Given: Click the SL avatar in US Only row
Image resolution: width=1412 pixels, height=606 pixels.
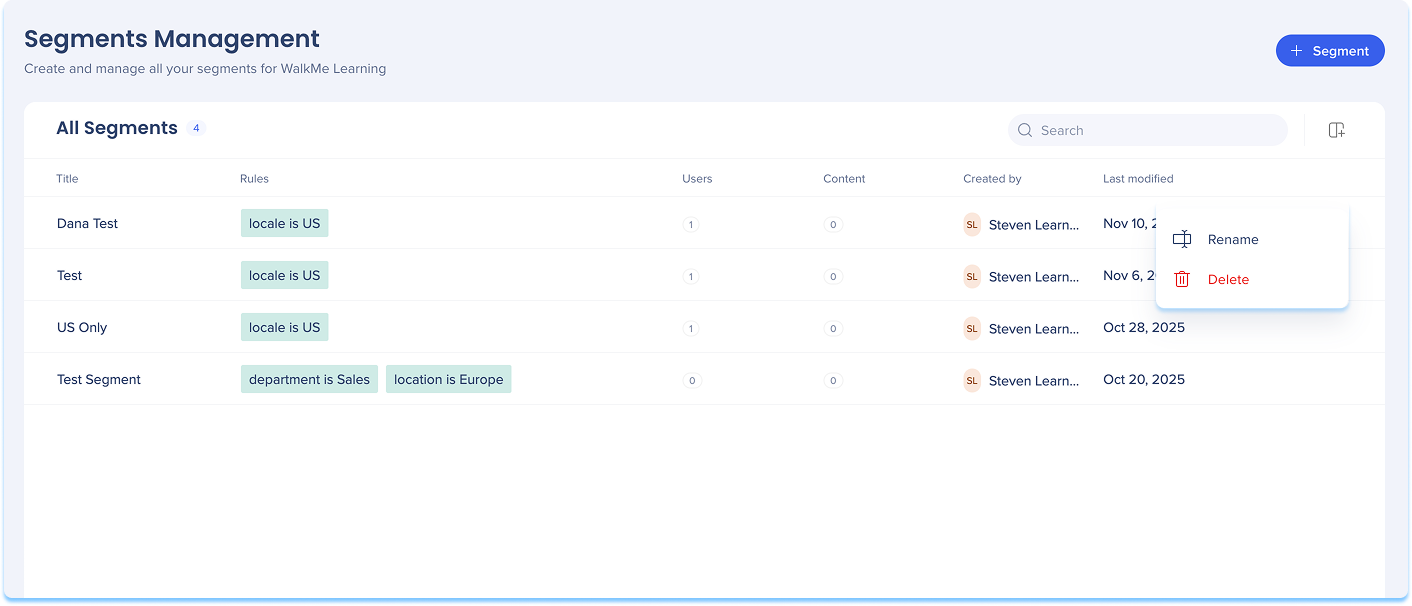Looking at the screenshot, I should pos(971,329).
